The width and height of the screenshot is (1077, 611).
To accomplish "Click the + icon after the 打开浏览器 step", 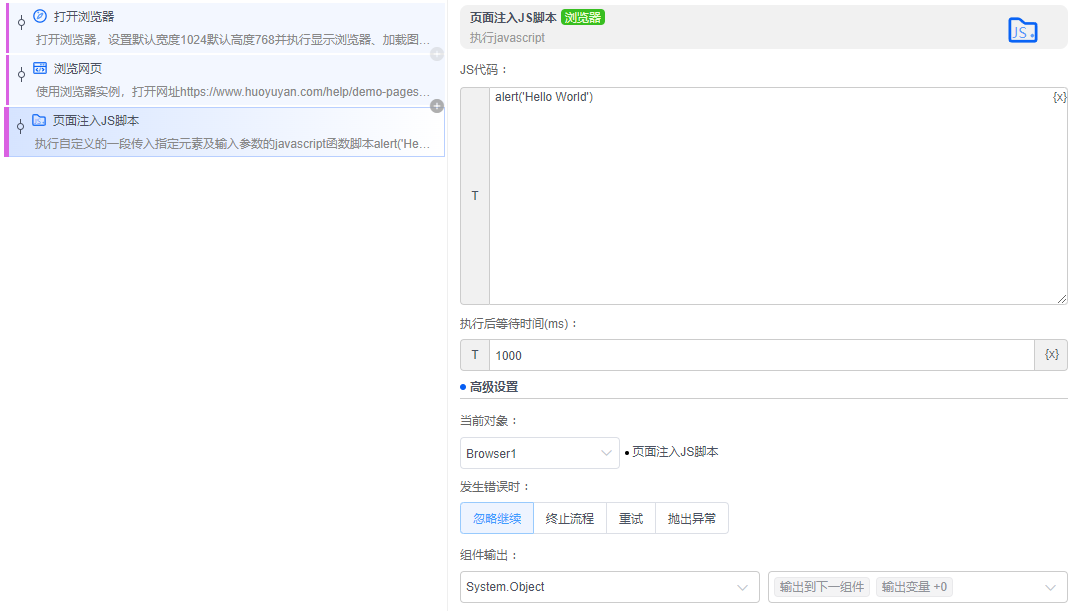I will [x=436, y=53].
